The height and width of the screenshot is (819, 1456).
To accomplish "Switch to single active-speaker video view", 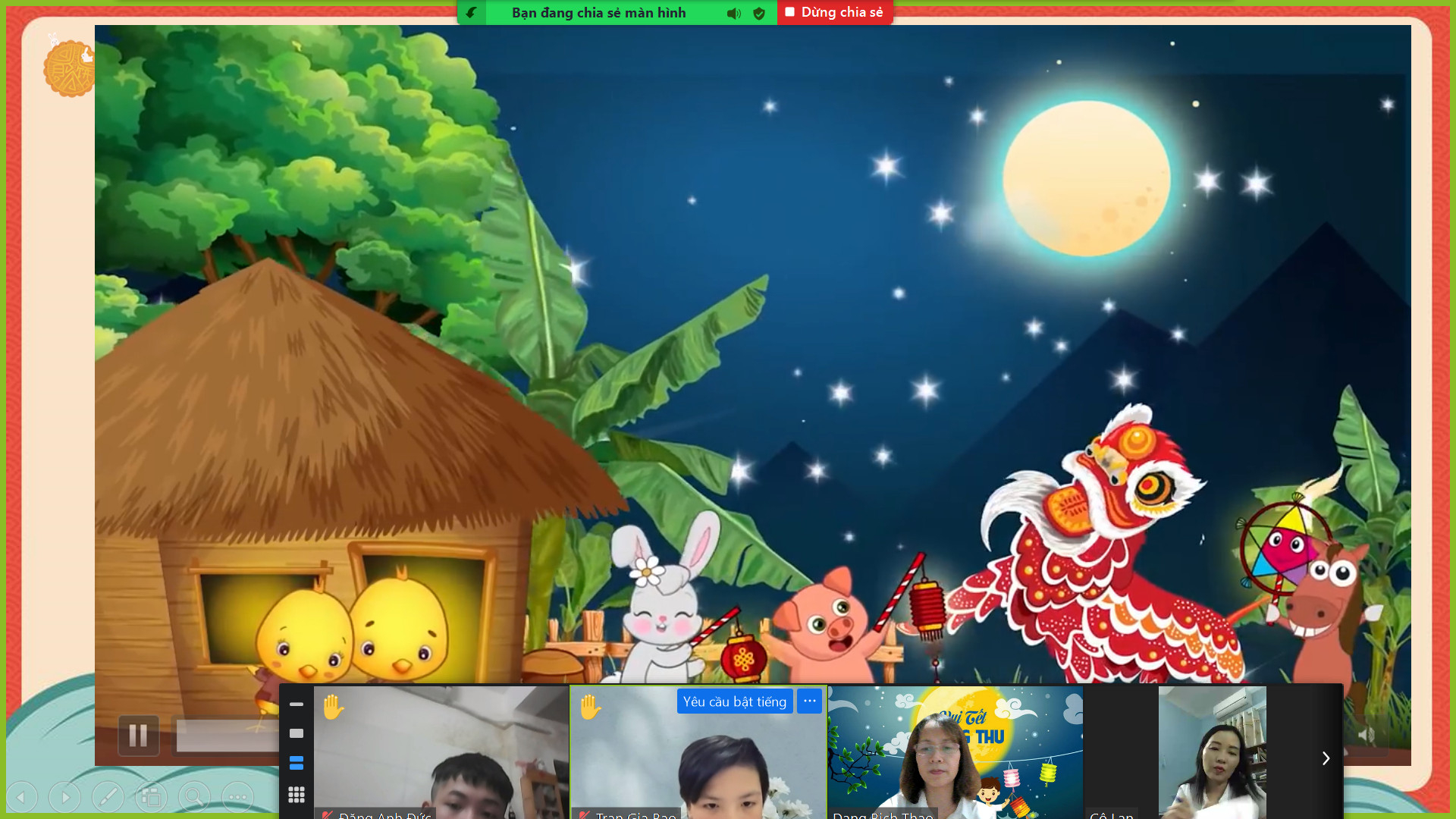I will click(x=297, y=733).
